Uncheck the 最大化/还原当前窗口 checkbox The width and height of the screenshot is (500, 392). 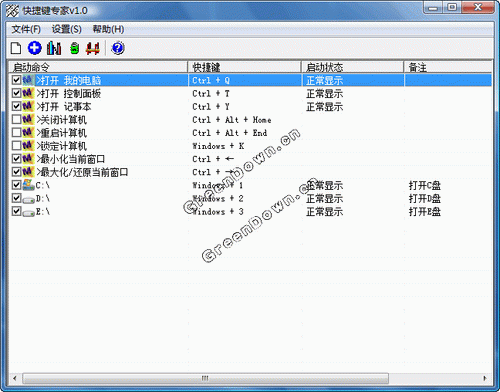[x=16, y=172]
